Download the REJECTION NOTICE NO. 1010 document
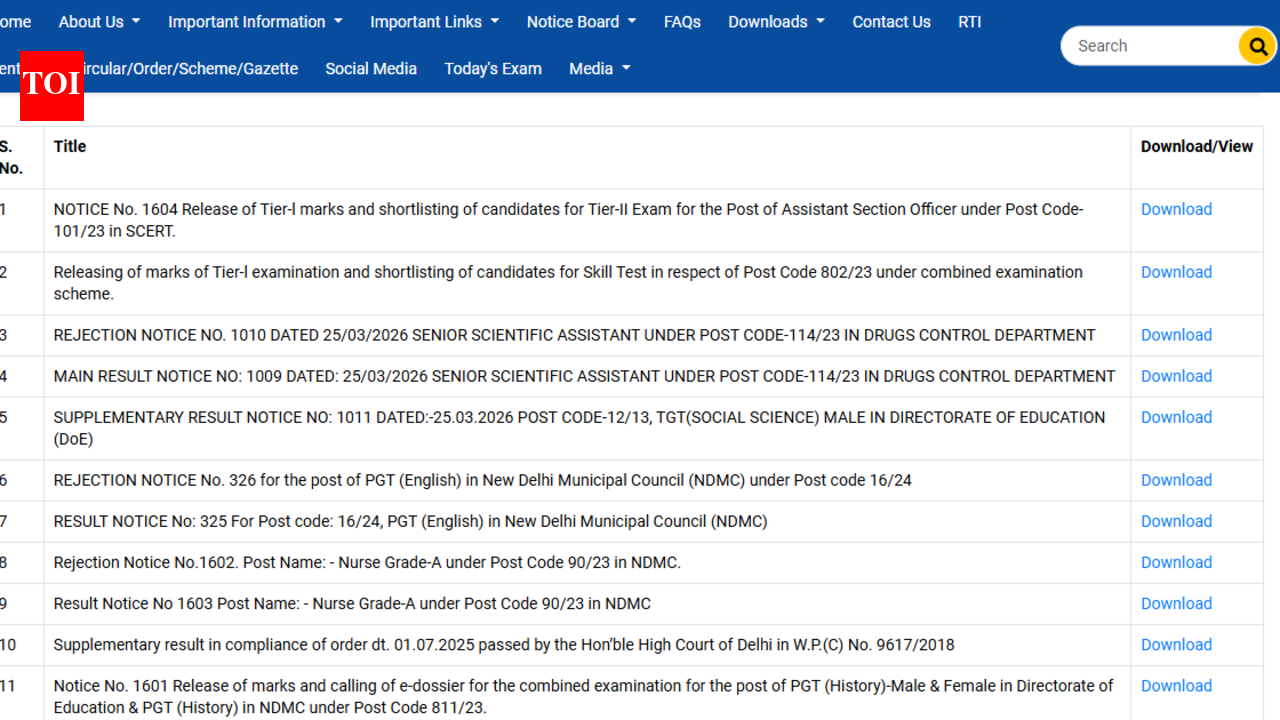 [x=1176, y=335]
